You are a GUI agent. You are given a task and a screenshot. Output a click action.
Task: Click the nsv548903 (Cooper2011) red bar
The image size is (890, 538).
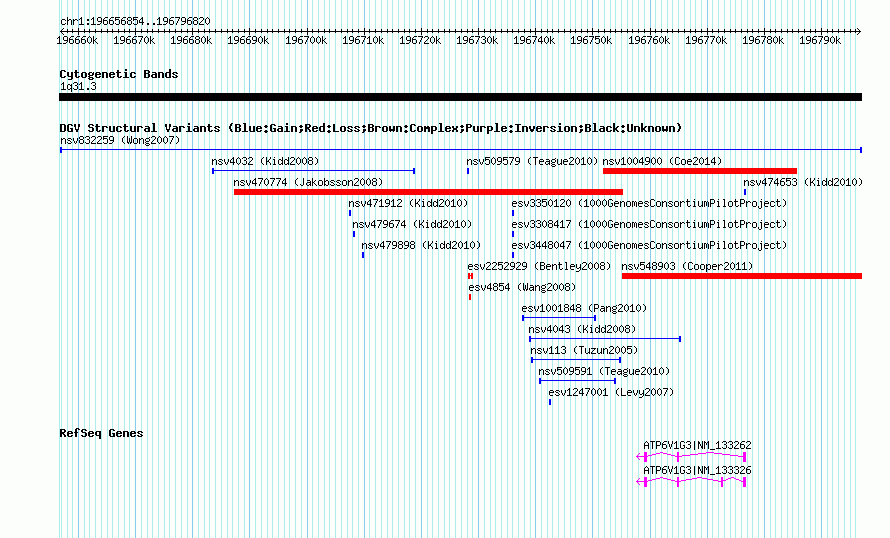pos(742,276)
